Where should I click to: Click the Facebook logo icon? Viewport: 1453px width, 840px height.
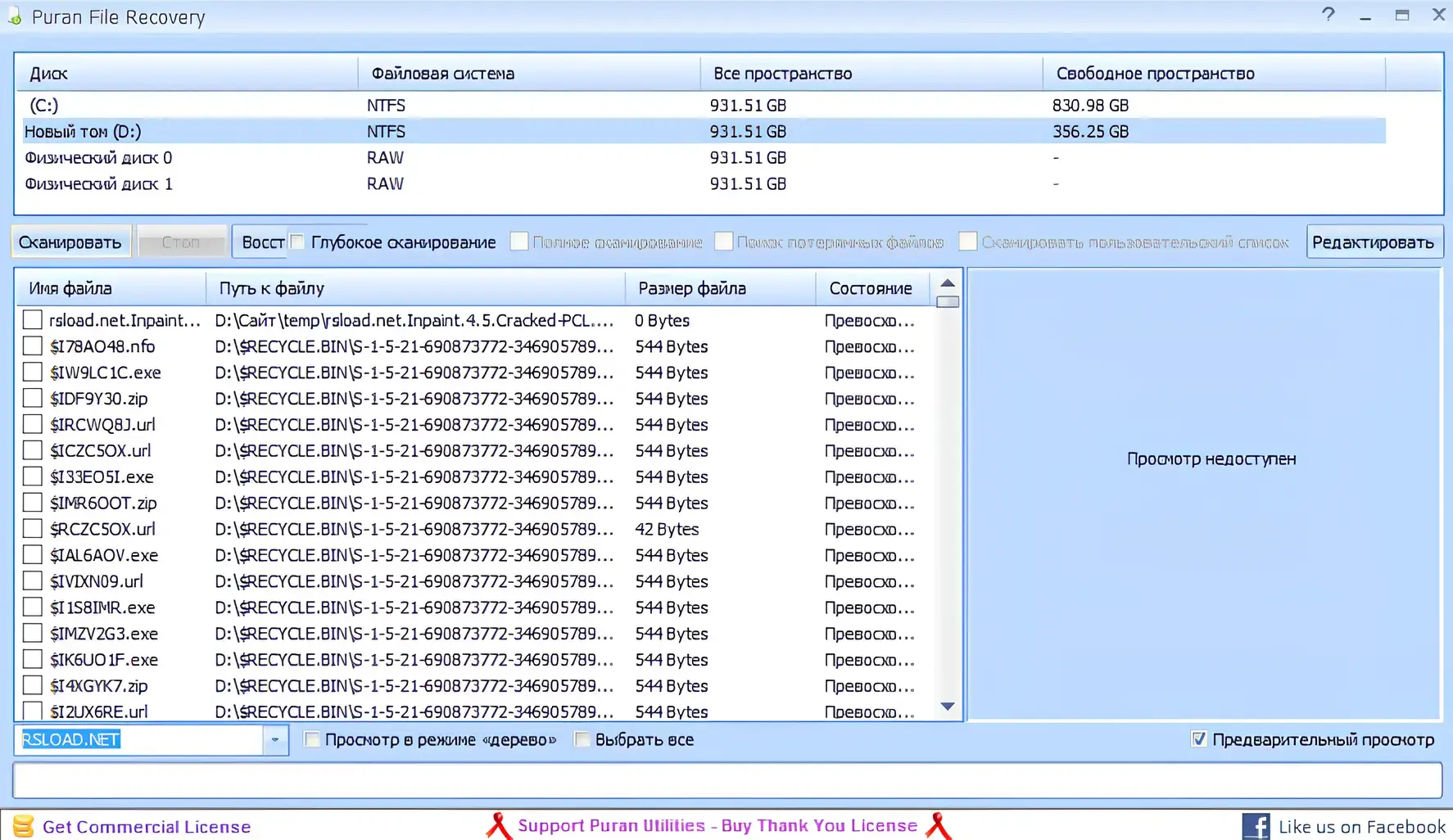tap(1255, 826)
